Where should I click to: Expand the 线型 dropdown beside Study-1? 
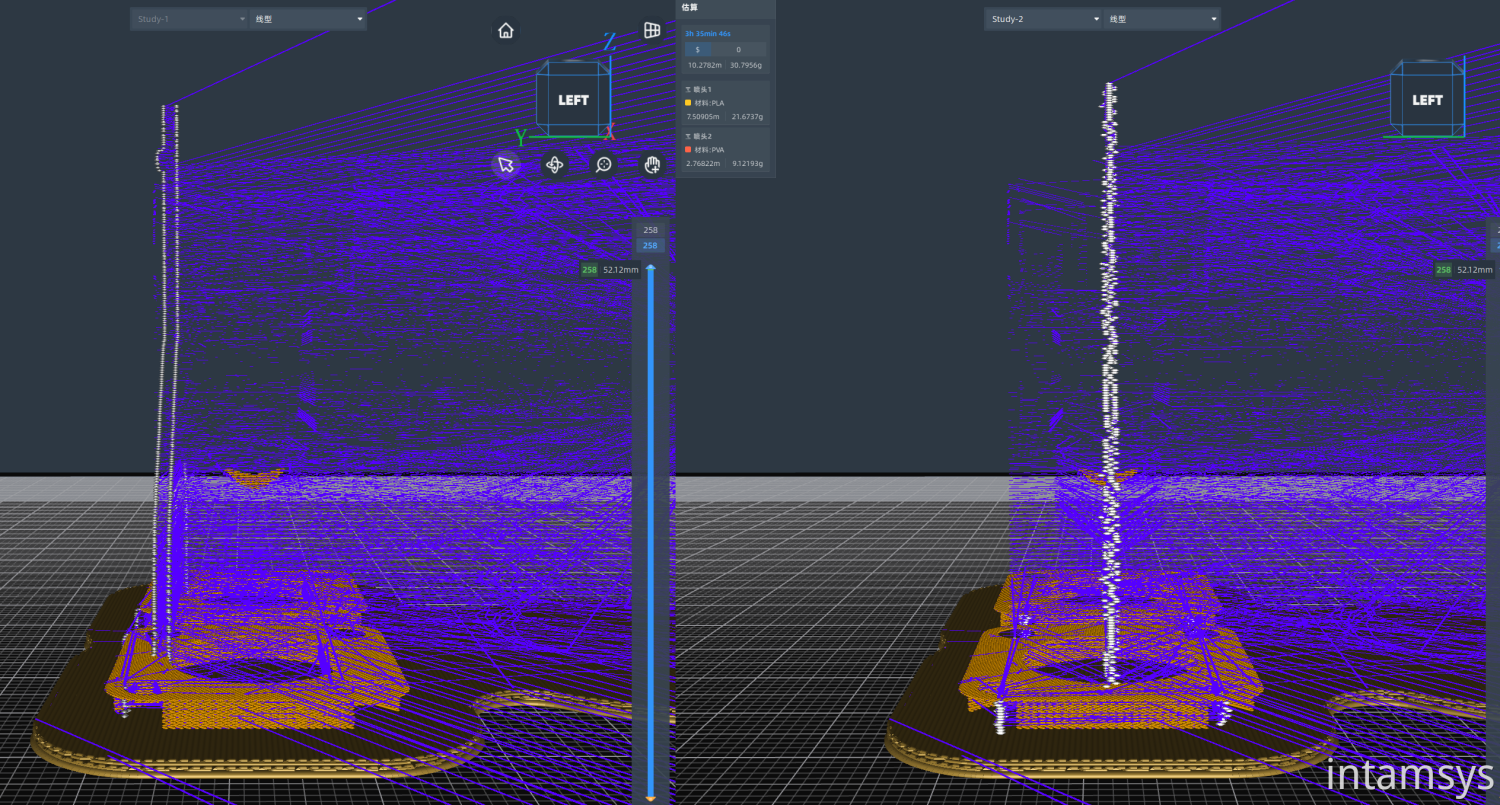(x=307, y=19)
